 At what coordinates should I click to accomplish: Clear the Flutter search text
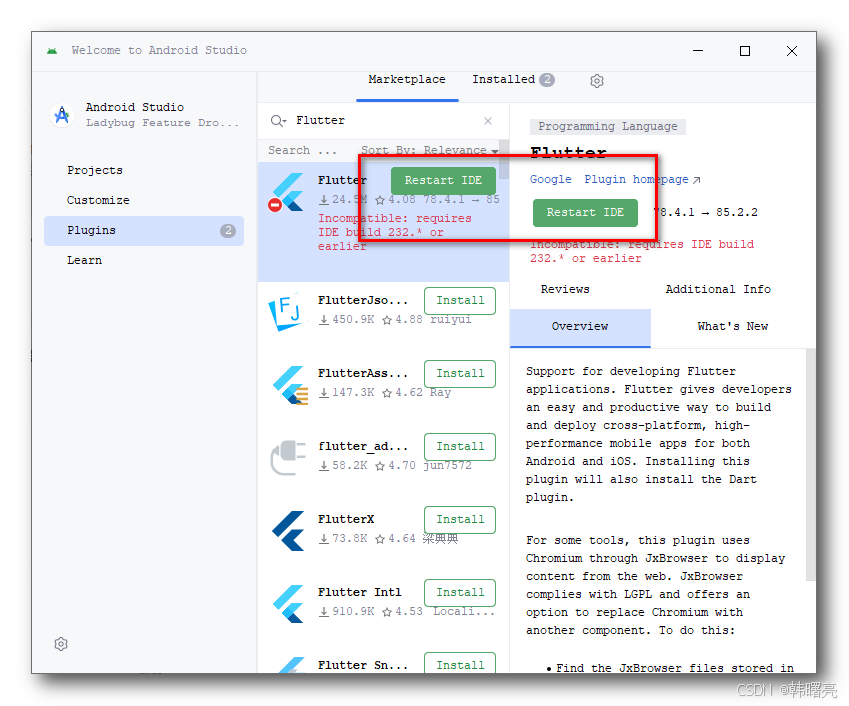point(488,121)
